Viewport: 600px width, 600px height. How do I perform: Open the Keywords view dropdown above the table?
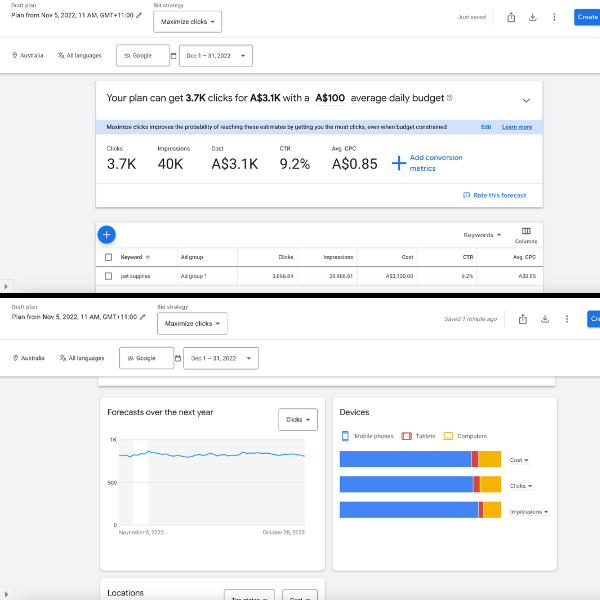[x=482, y=235]
